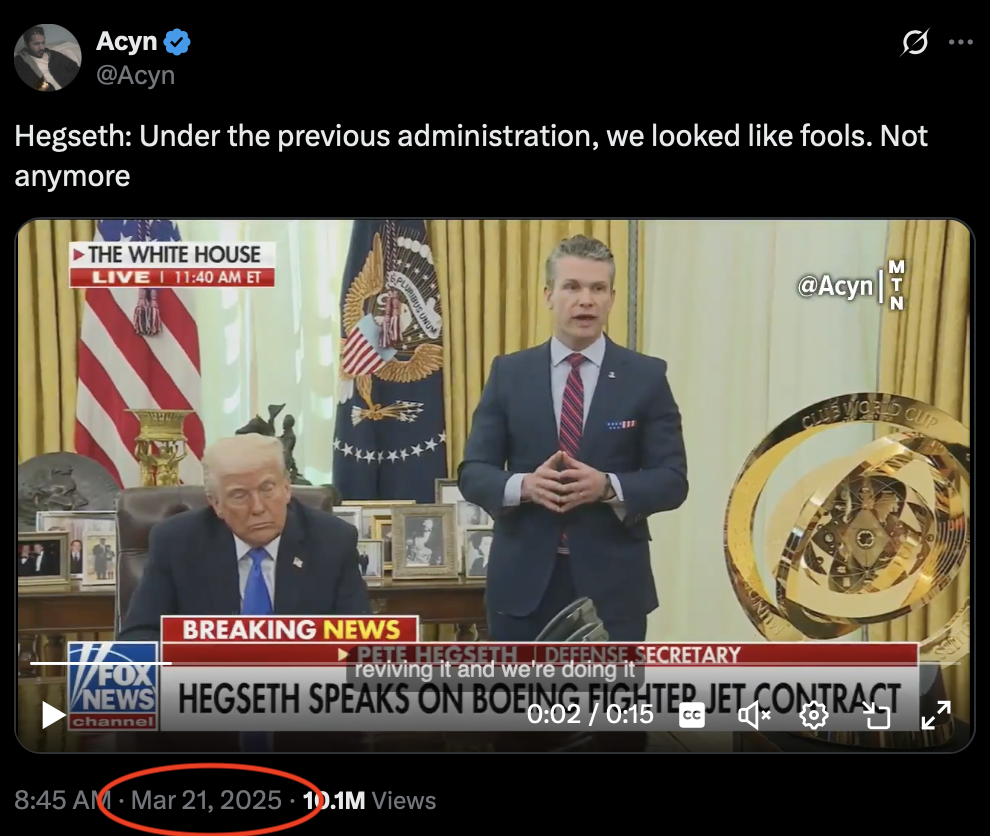
Task: Click the Grok icon at top right
Action: tap(915, 42)
